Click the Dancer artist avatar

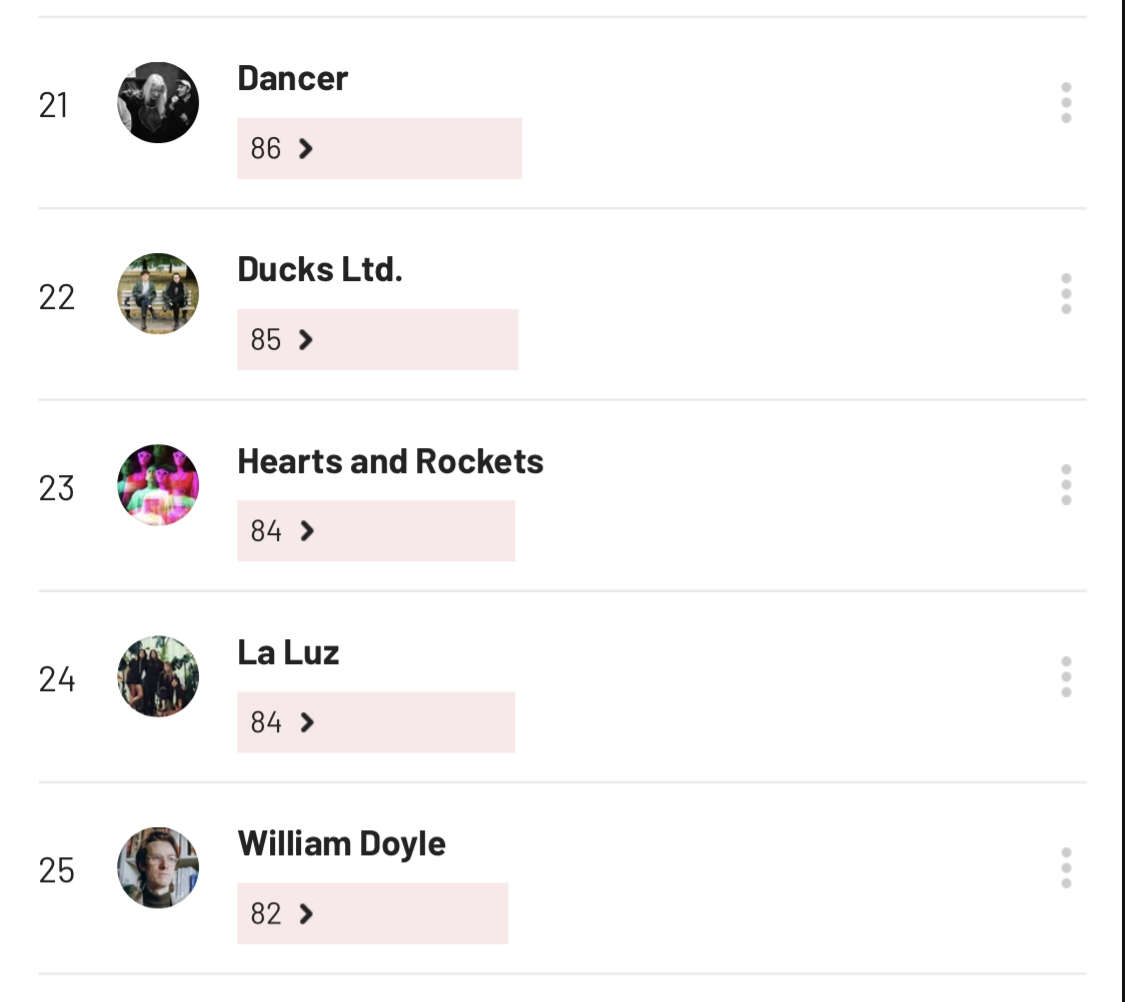[x=158, y=103]
